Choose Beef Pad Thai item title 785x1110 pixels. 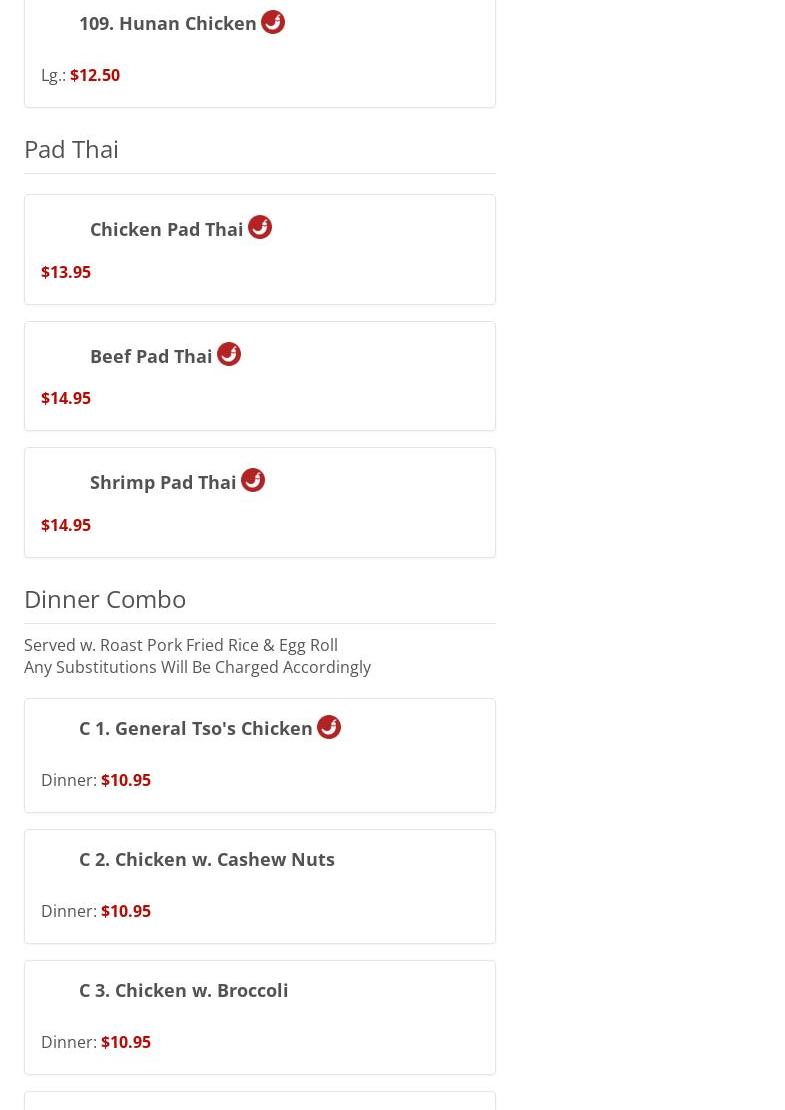pyautogui.click(x=151, y=356)
